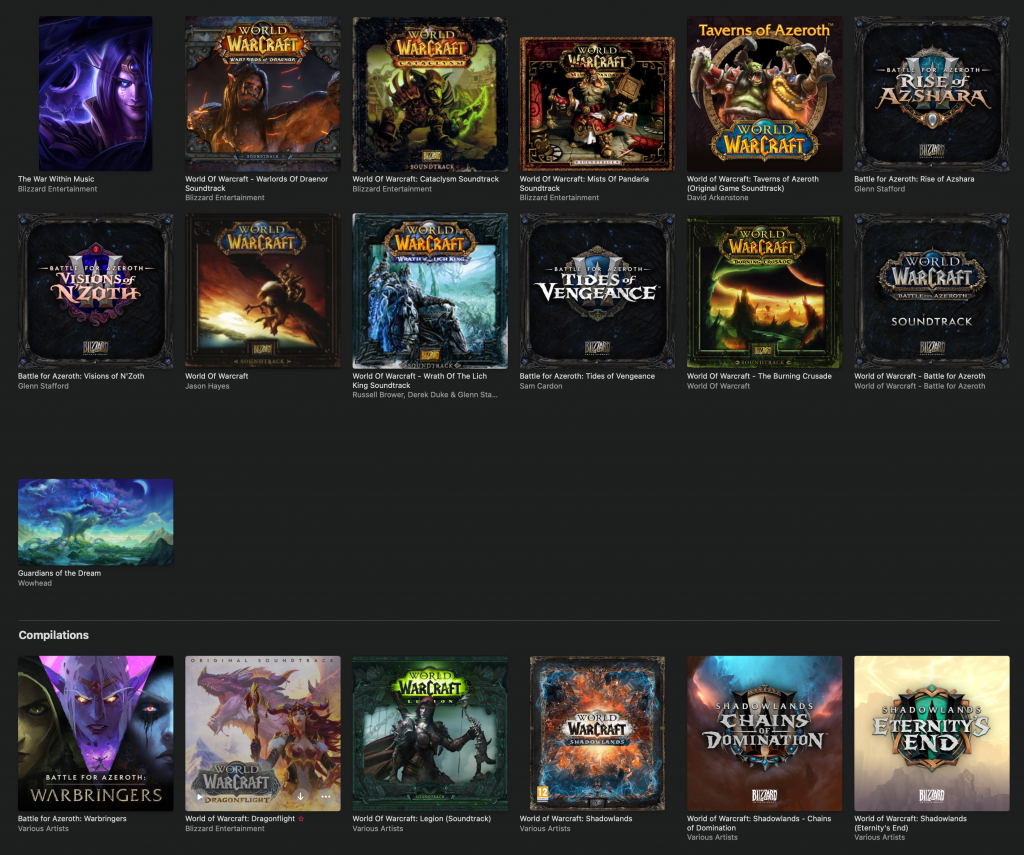Screen dimensions: 1024x855
Task: Open the Jason Hayes World Of Warcraft cover
Action: 263,291
